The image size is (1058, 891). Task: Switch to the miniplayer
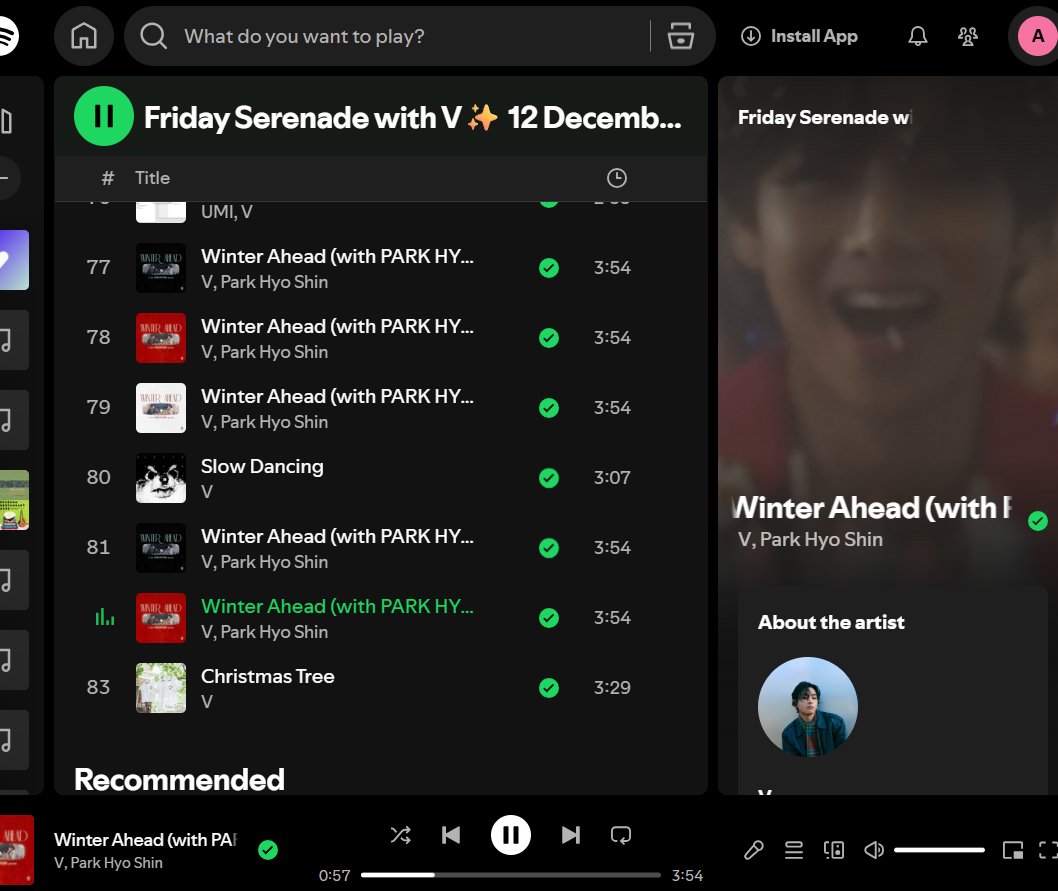(x=1012, y=849)
